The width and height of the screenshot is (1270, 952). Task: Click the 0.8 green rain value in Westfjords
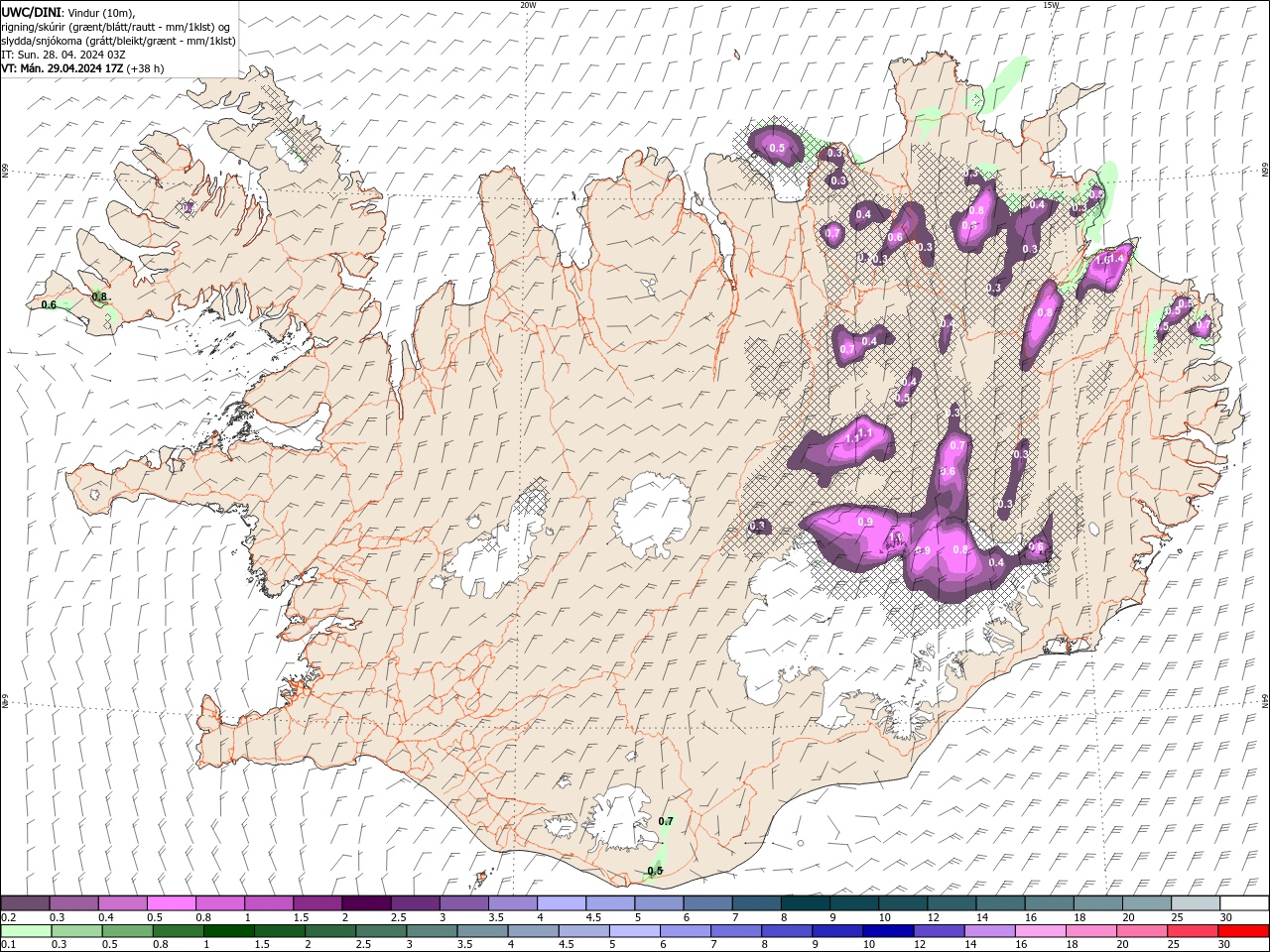99,297
